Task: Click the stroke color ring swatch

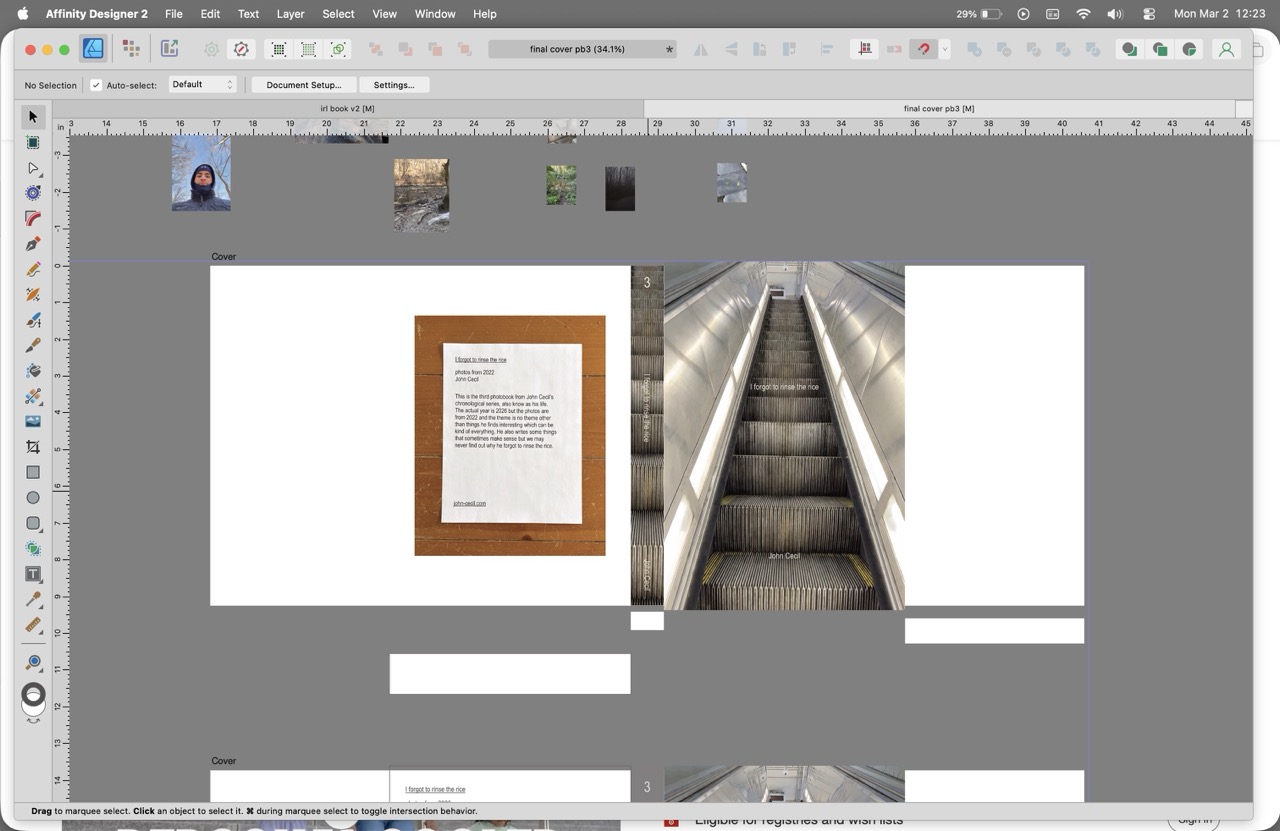Action: coord(33,694)
